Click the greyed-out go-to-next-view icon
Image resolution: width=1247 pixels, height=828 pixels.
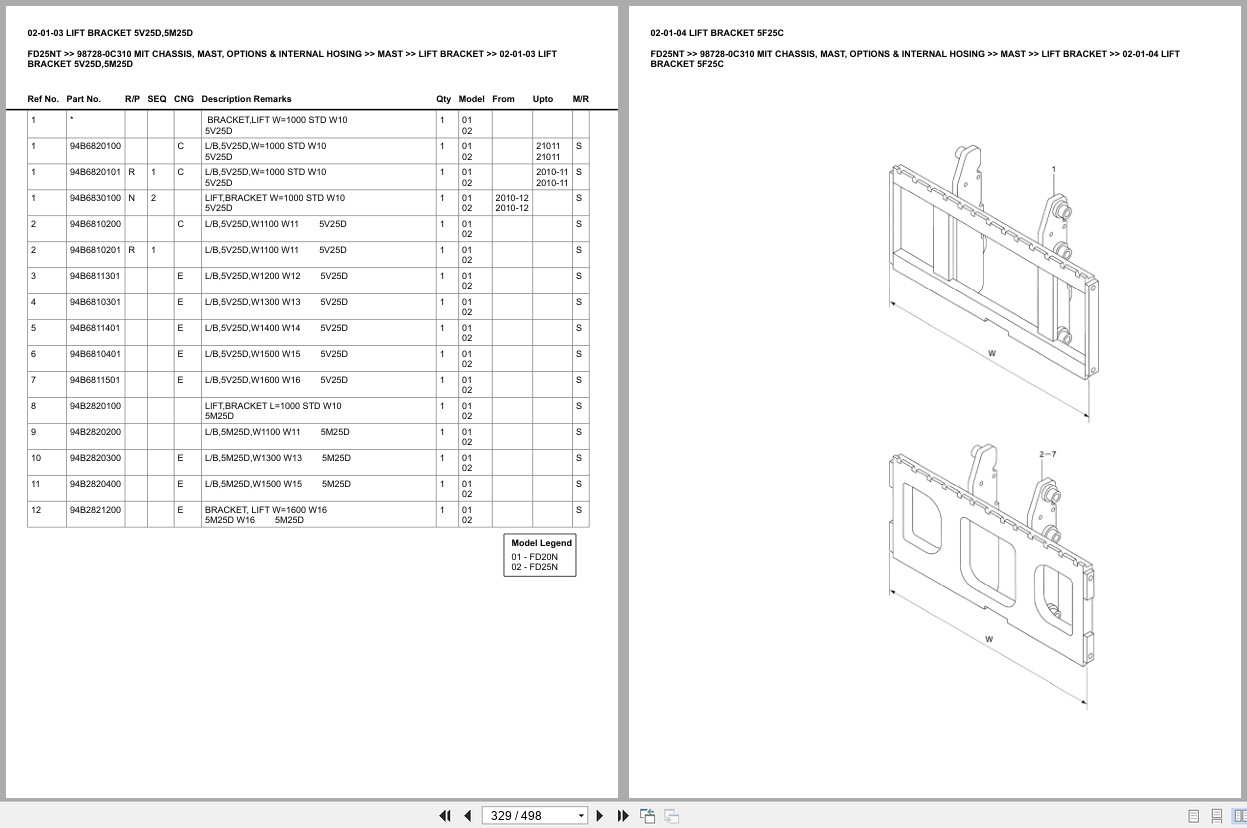pyautogui.click(x=672, y=816)
